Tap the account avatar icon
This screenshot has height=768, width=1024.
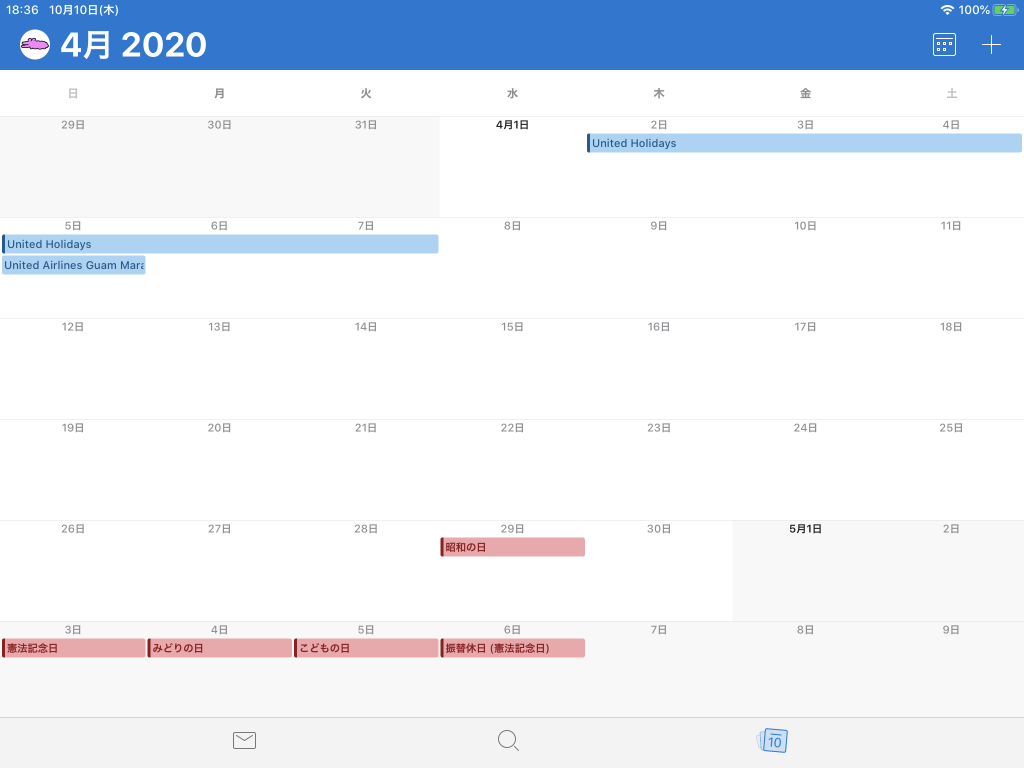[x=35, y=45]
